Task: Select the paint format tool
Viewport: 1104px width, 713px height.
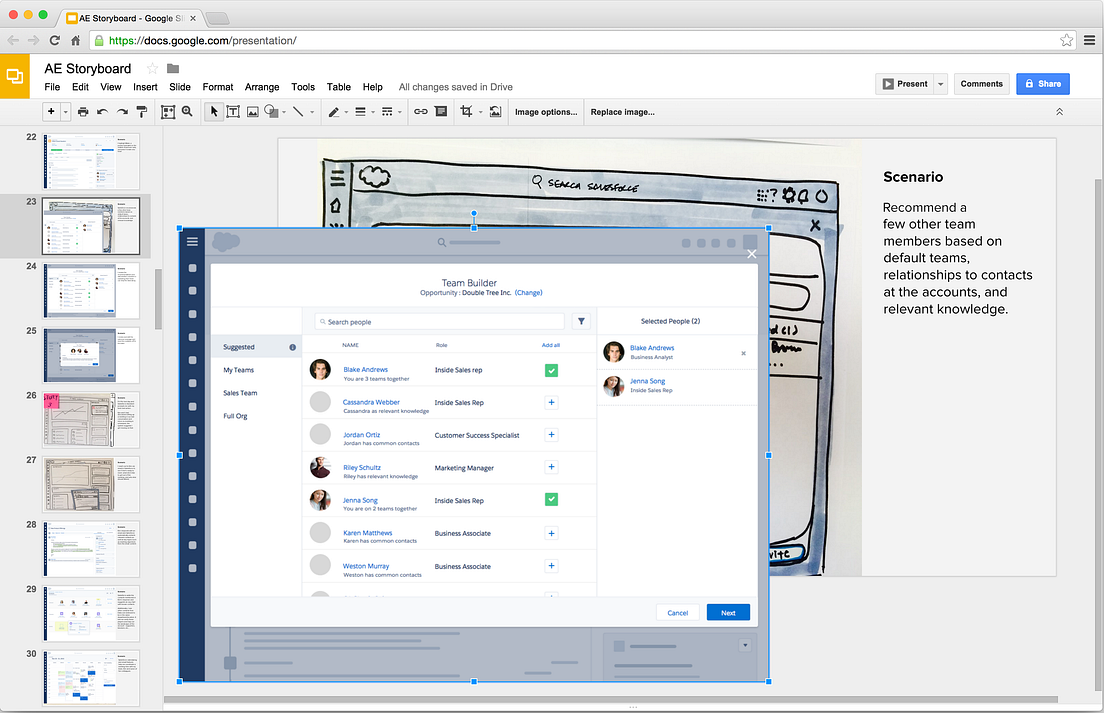Action: click(x=142, y=112)
